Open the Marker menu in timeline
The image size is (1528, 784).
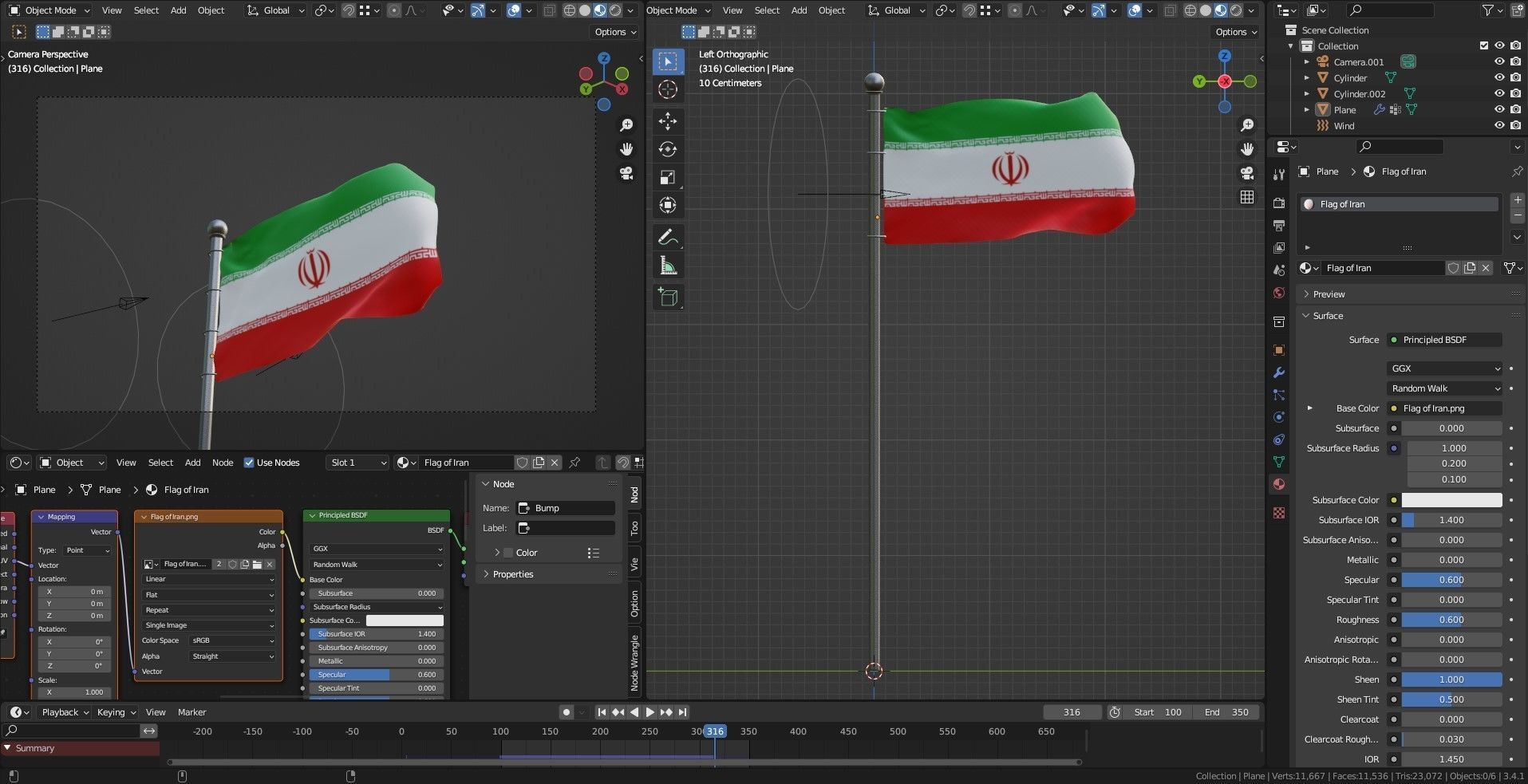(x=191, y=712)
